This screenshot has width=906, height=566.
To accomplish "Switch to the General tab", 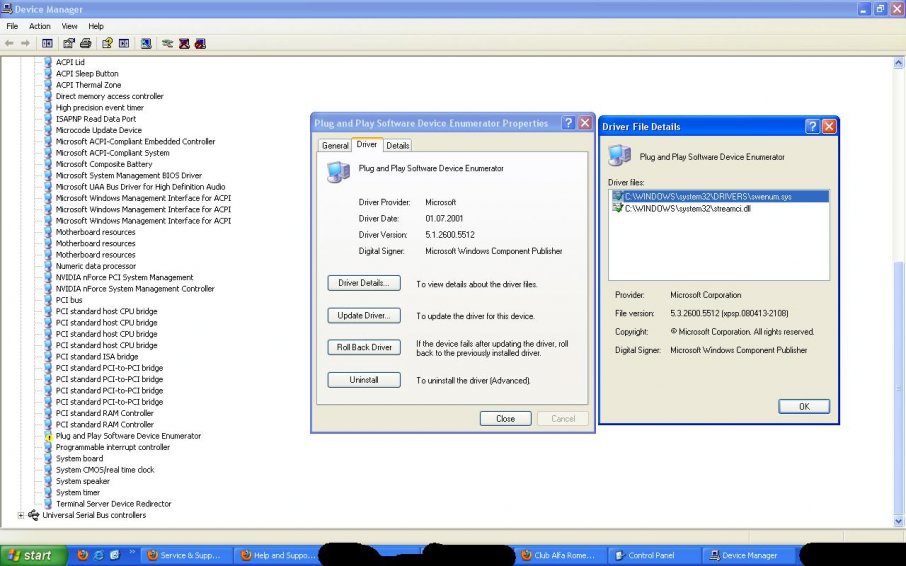I will click(x=335, y=146).
